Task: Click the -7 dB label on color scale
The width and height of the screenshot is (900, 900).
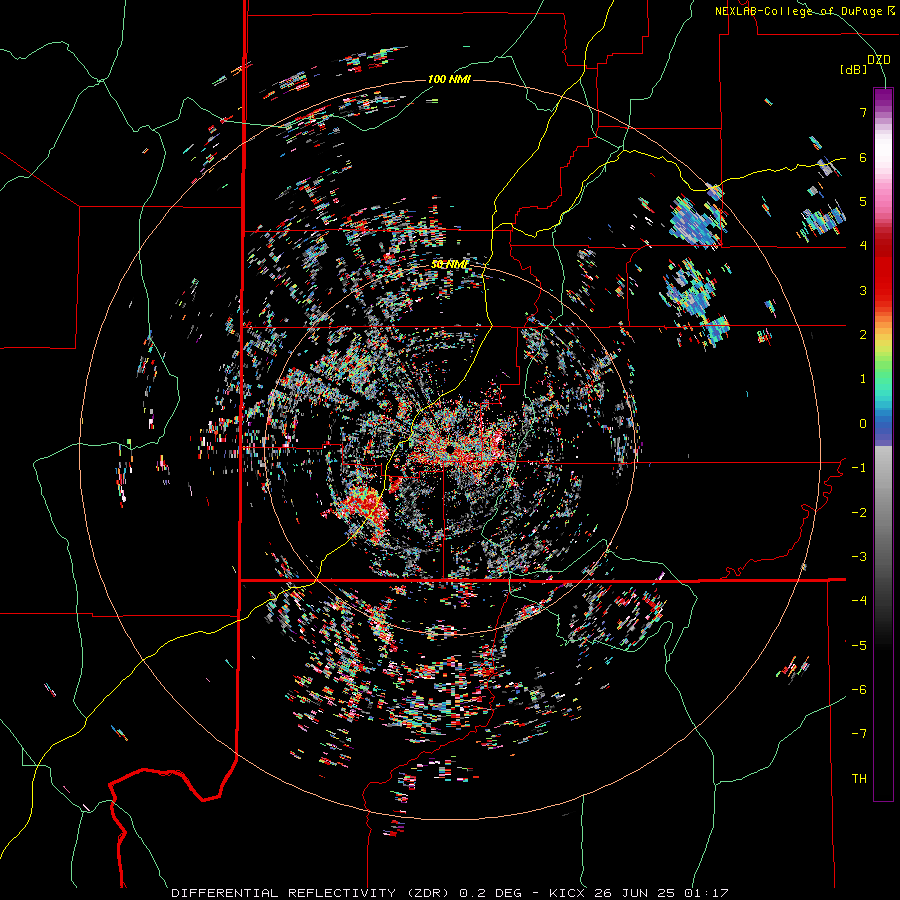Action: pos(859,734)
